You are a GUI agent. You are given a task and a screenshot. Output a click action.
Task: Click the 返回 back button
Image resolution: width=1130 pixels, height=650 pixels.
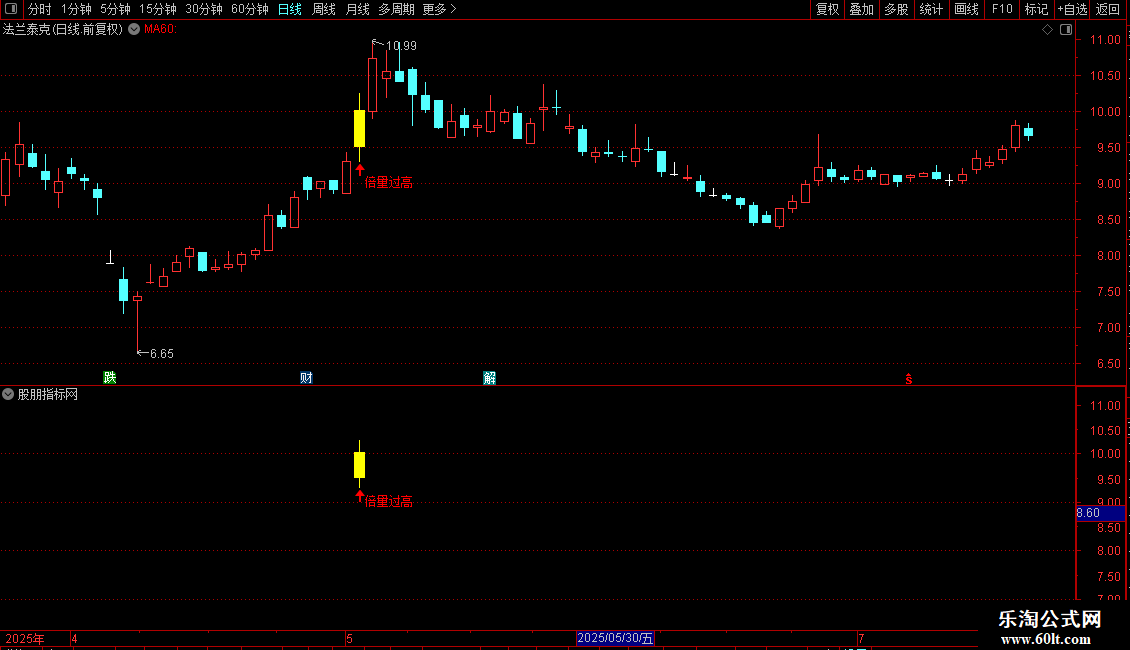click(1108, 9)
